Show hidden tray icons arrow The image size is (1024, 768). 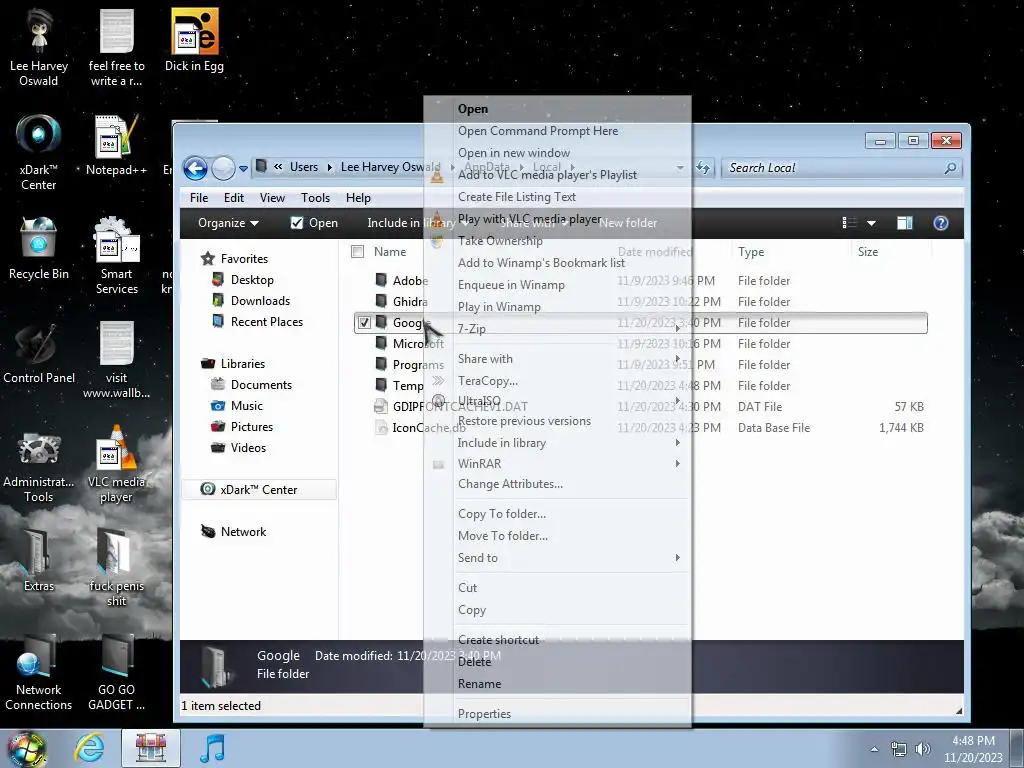874,750
